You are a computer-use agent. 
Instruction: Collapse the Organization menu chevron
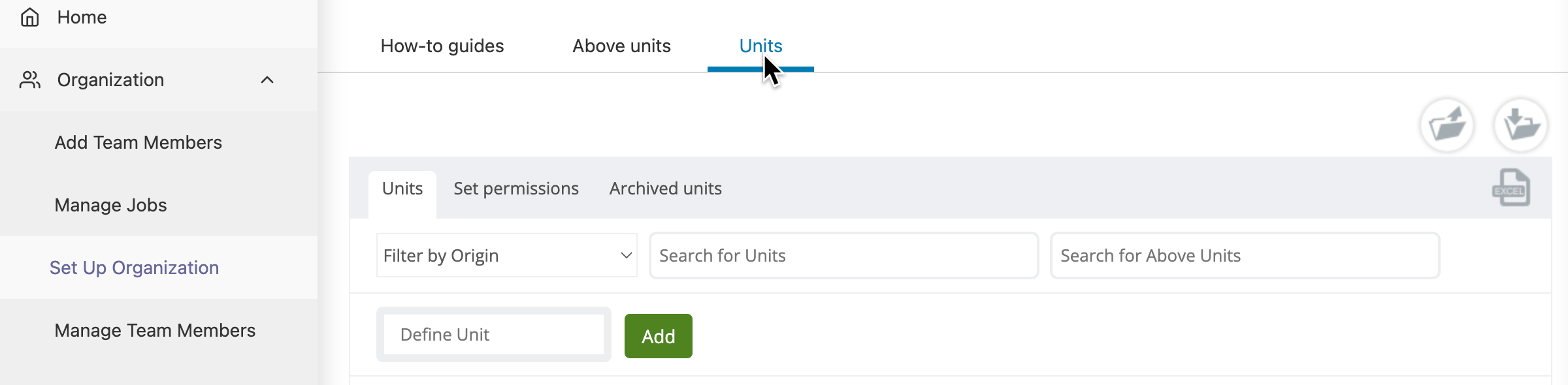(267, 80)
